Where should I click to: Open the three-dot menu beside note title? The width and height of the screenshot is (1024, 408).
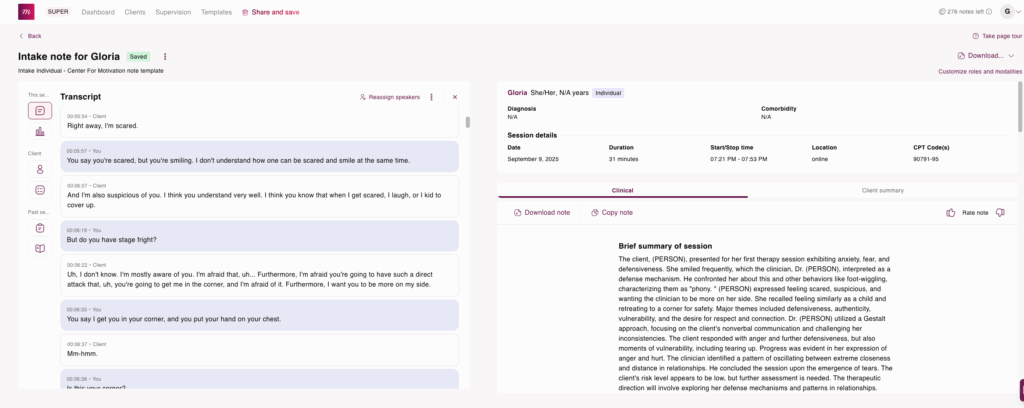click(x=165, y=57)
